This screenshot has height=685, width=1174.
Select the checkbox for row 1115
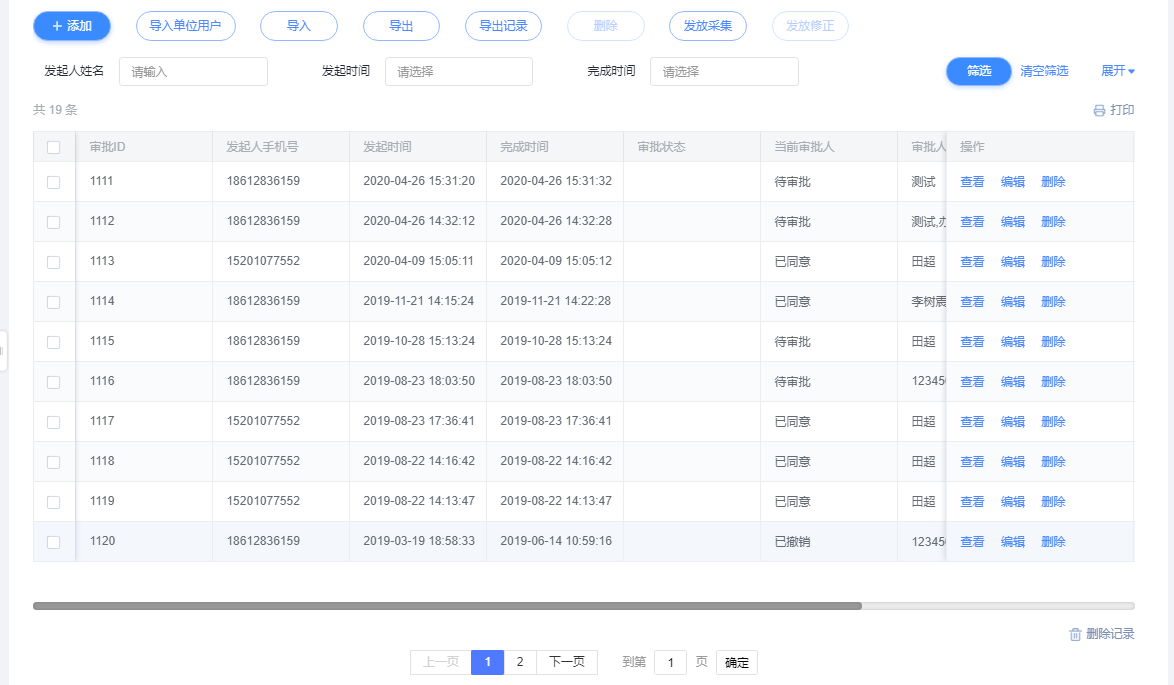pos(54,342)
